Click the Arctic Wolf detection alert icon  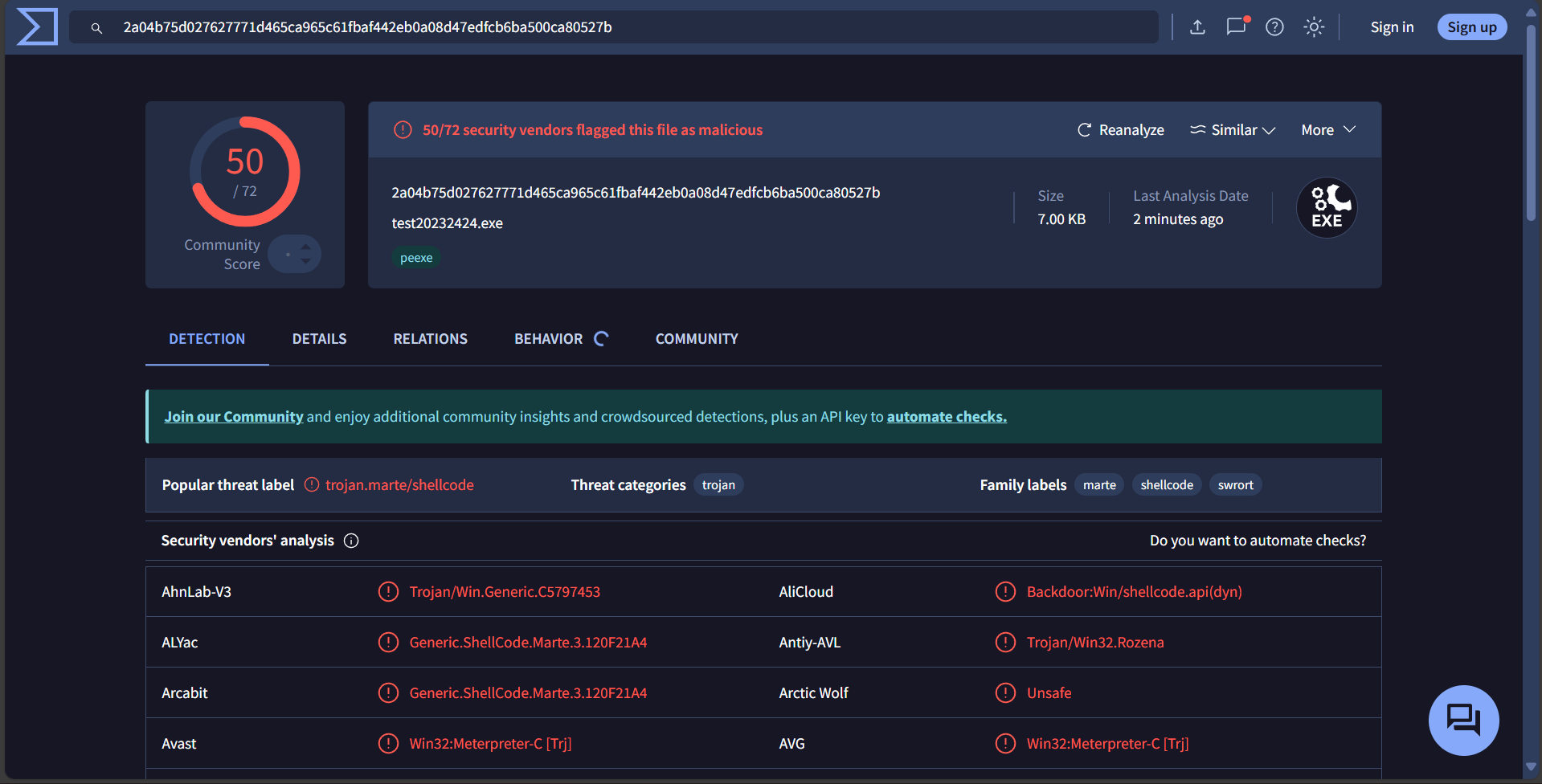(1005, 692)
